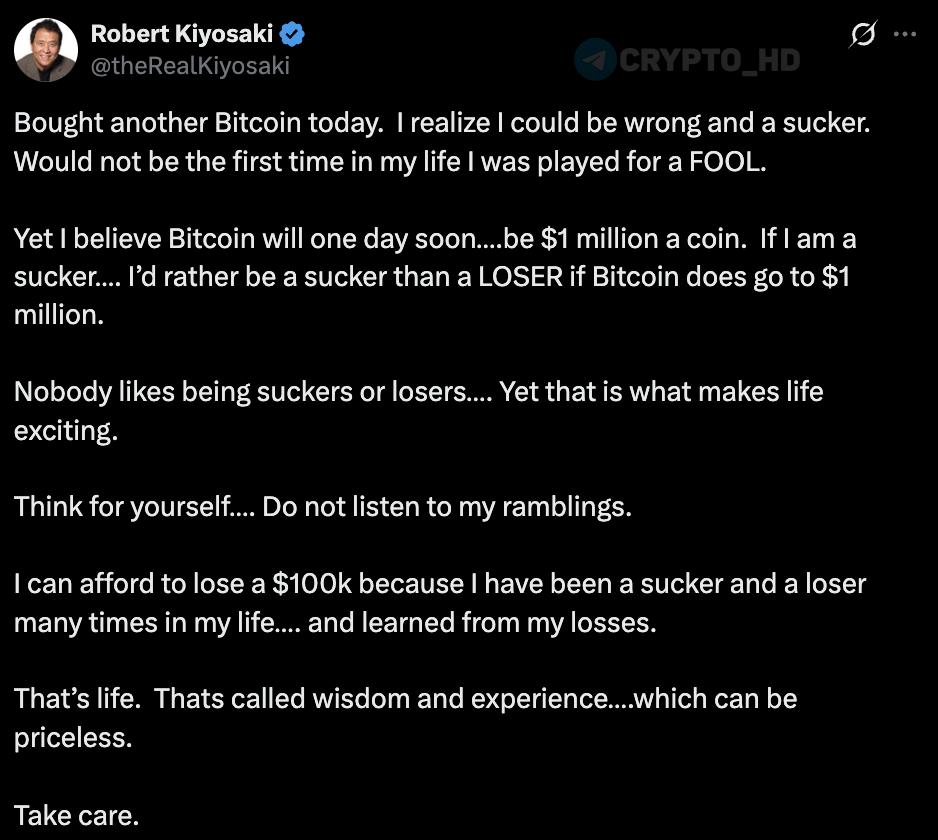Click the Grok slashed-circle icon

point(863,34)
